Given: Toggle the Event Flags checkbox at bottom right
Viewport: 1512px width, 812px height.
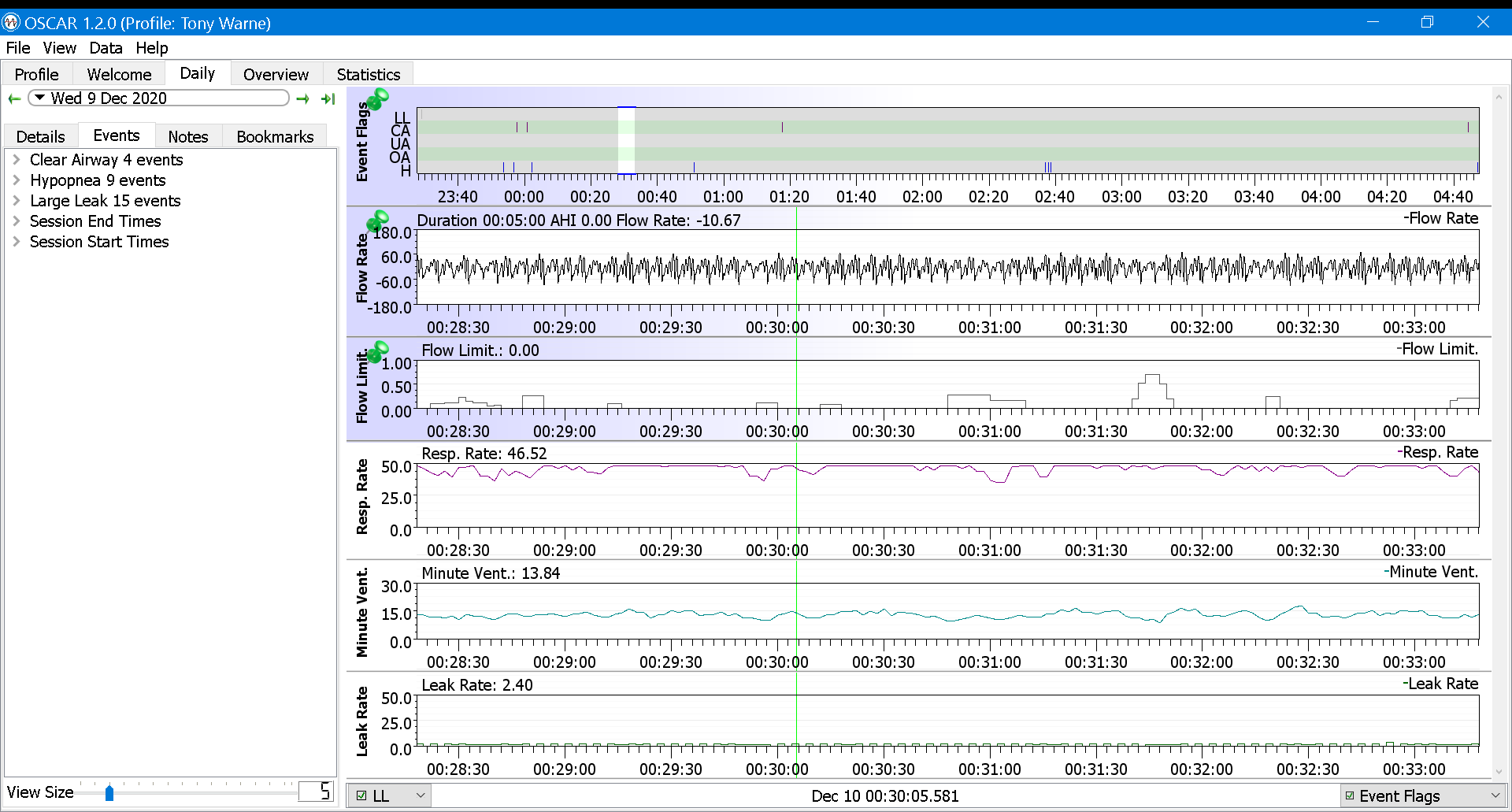Looking at the screenshot, I should 1350,795.
